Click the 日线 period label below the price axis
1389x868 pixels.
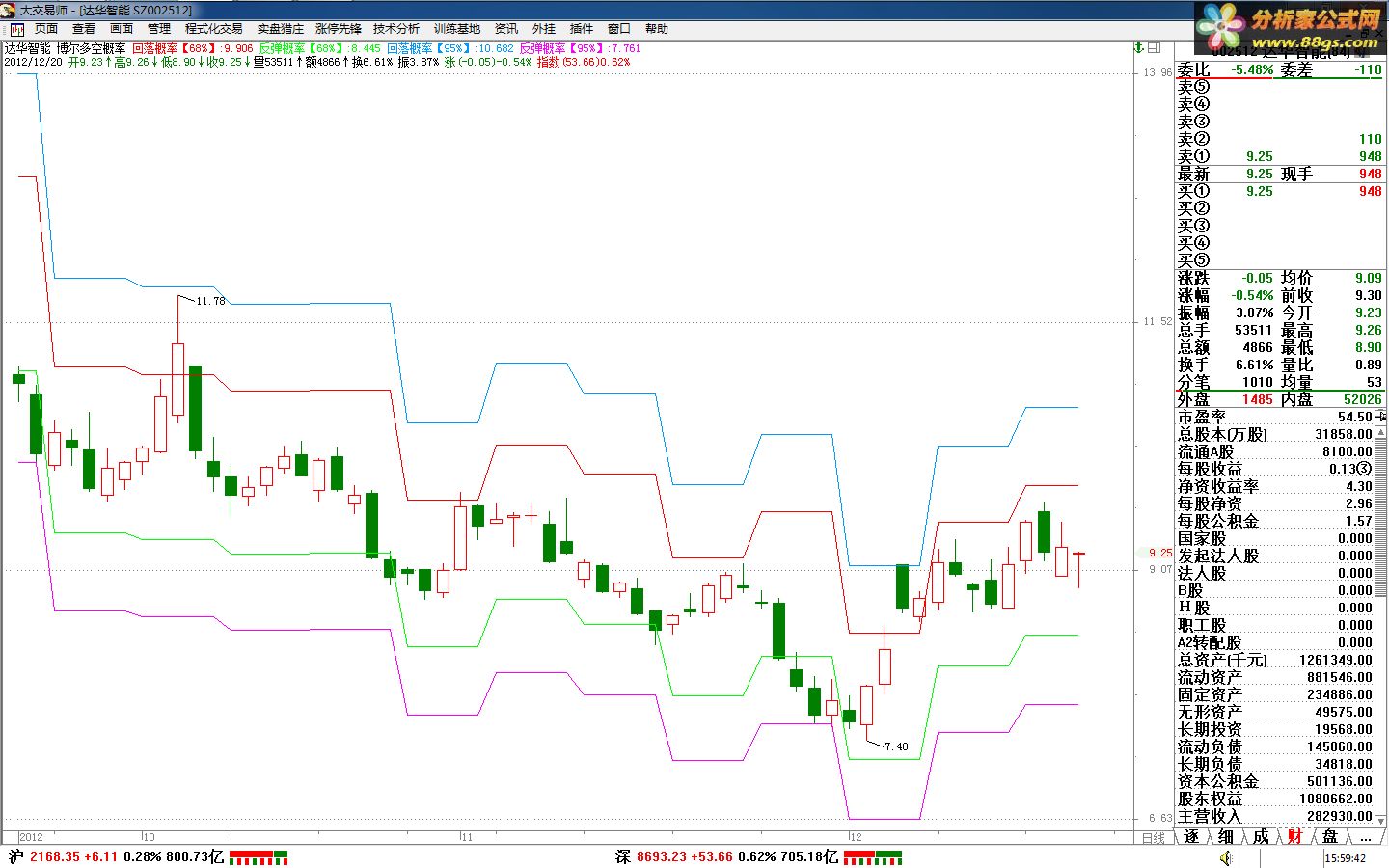[1154, 837]
